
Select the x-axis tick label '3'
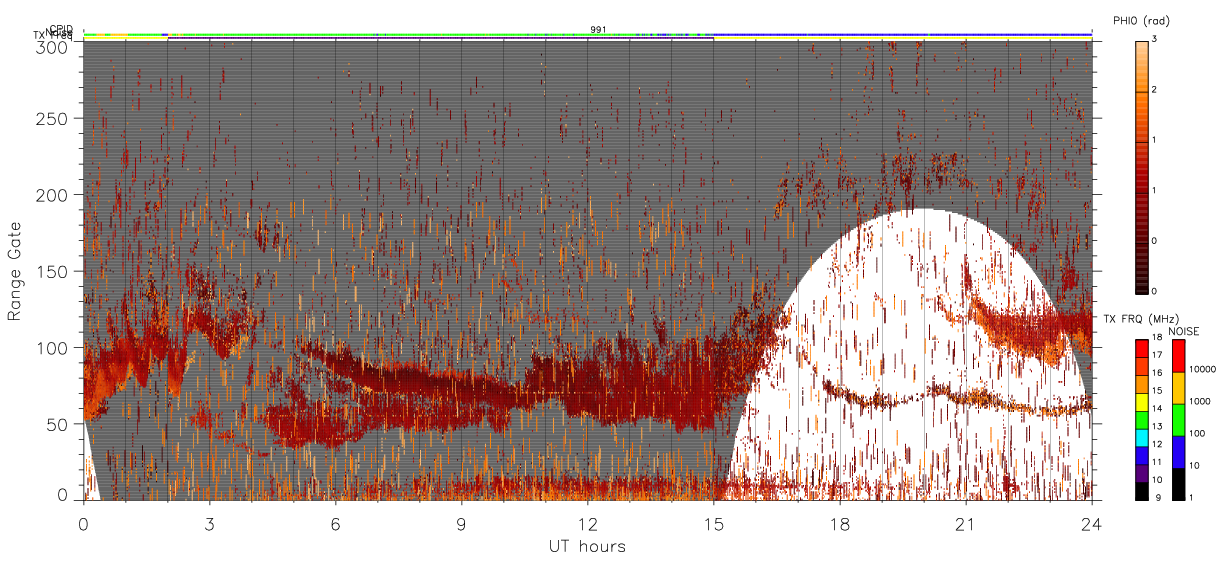point(209,523)
